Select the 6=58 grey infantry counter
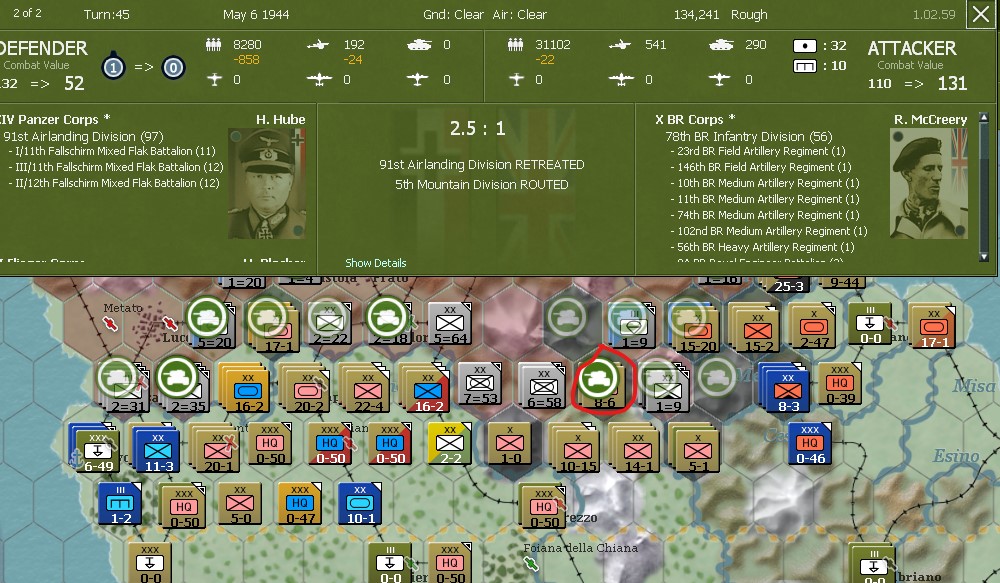The width and height of the screenshot is (1000, 583). 542,385
